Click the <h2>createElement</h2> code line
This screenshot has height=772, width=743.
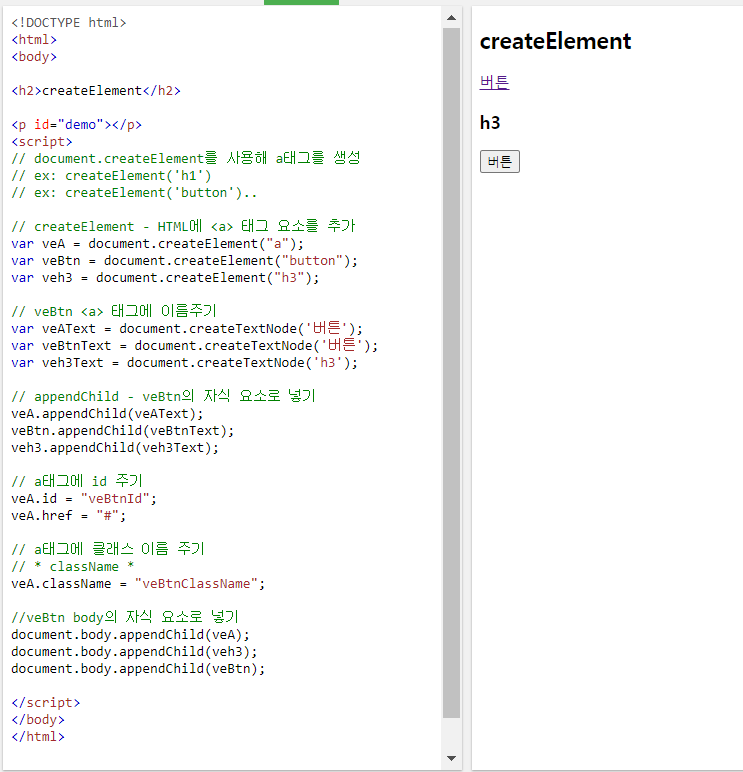(96, 91)
